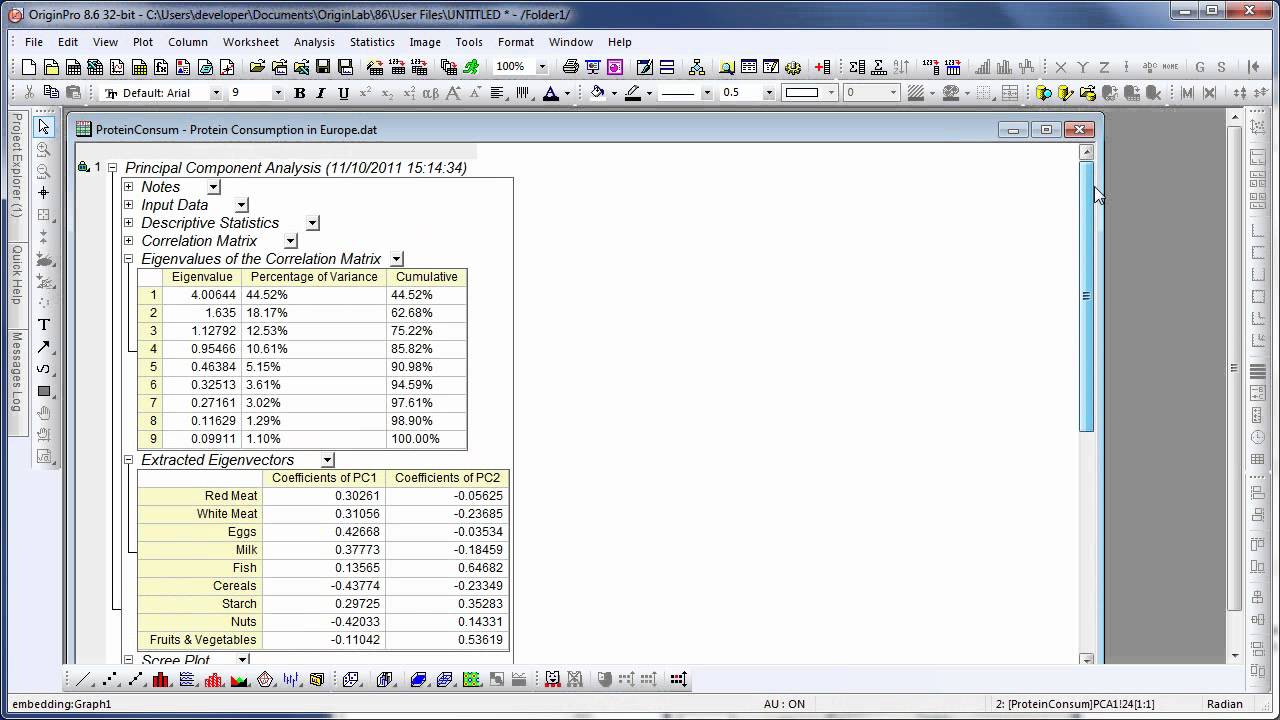Open the font size dropdown
This screenshot has width=1280, height=720.
click(278, 93)
